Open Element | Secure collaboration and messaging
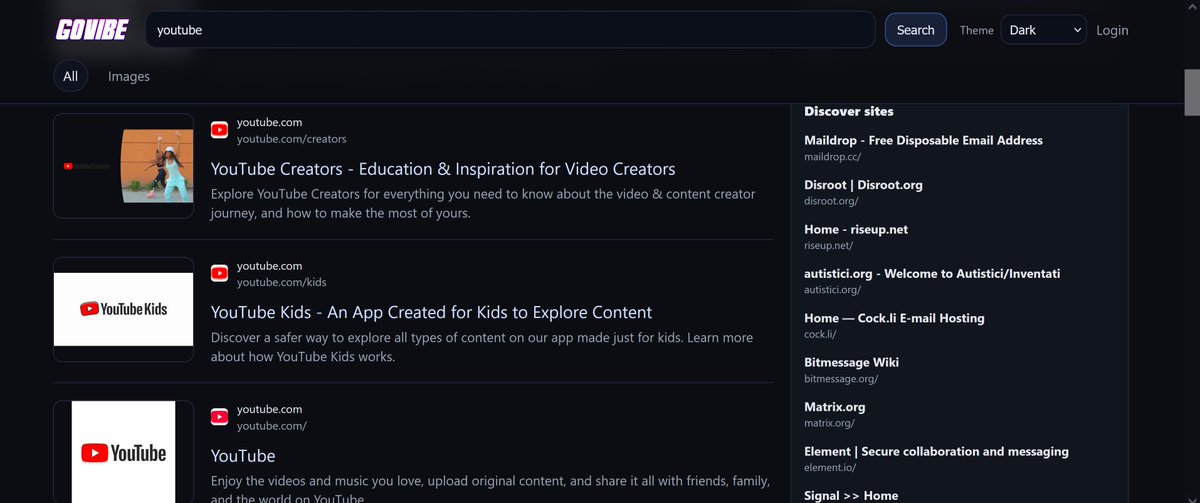 [936, 451]
